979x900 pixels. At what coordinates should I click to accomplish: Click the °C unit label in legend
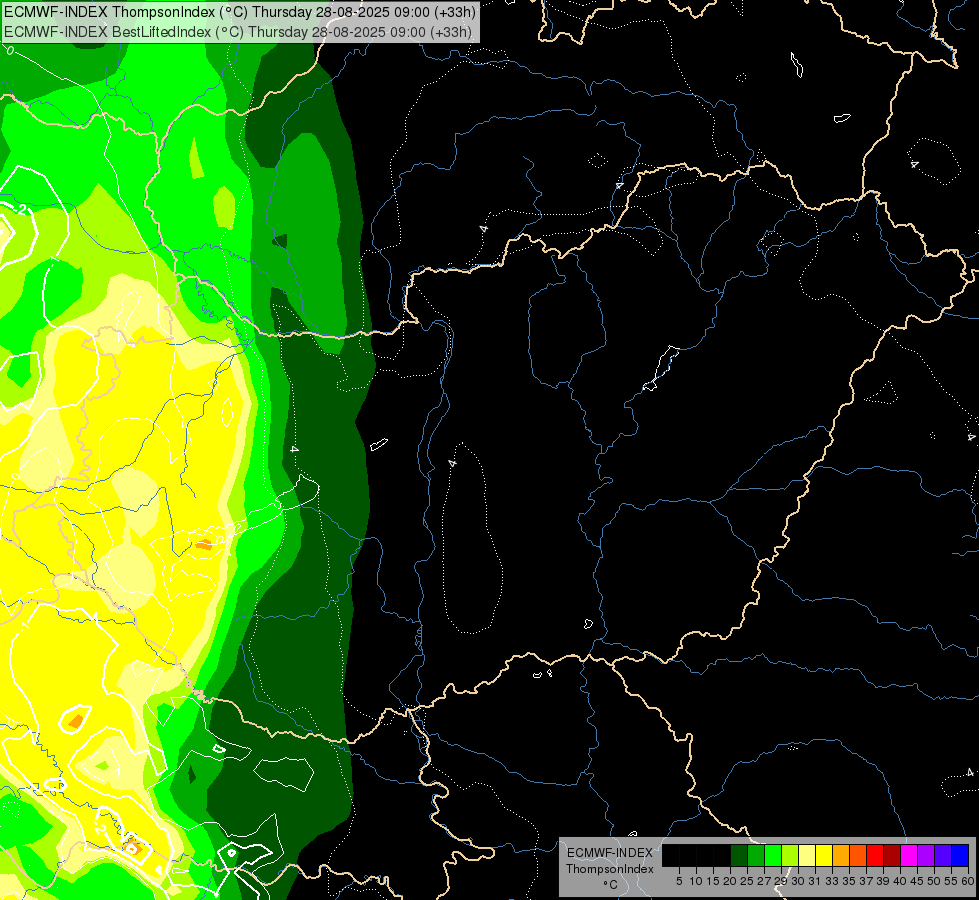[x=611, y=885]
